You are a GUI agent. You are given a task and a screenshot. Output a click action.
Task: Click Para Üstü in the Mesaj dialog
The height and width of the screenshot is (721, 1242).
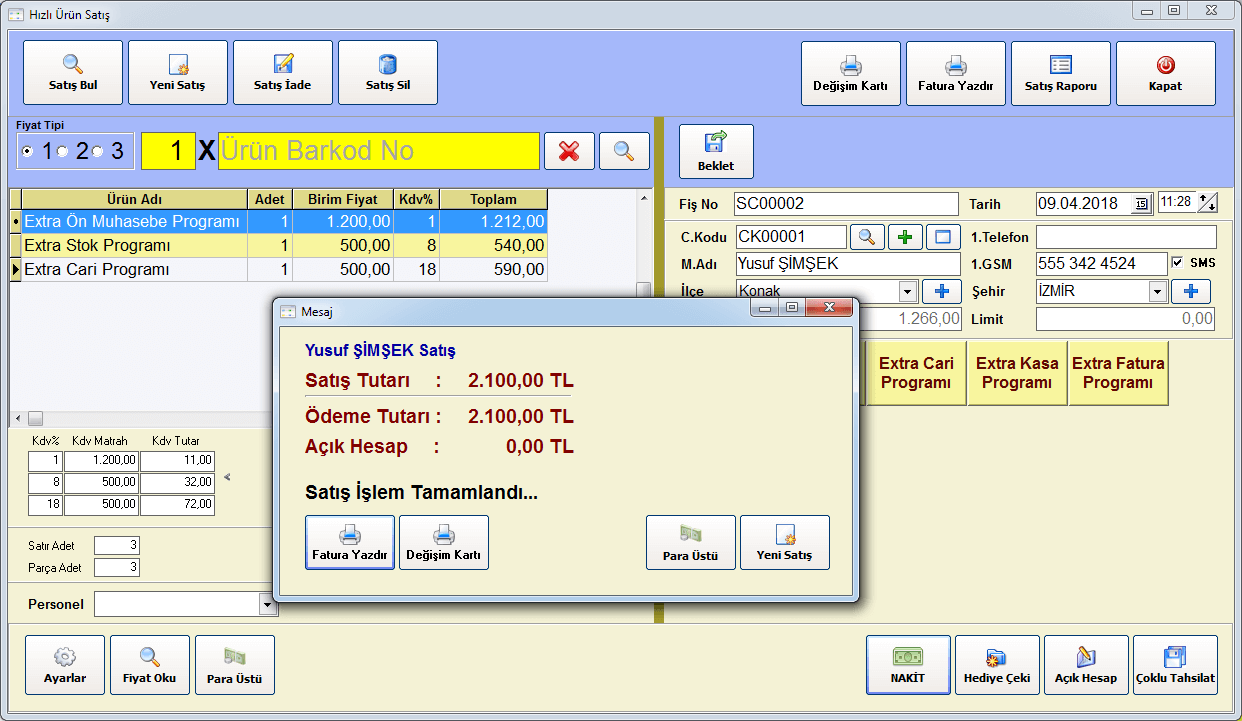pos(691,543)
